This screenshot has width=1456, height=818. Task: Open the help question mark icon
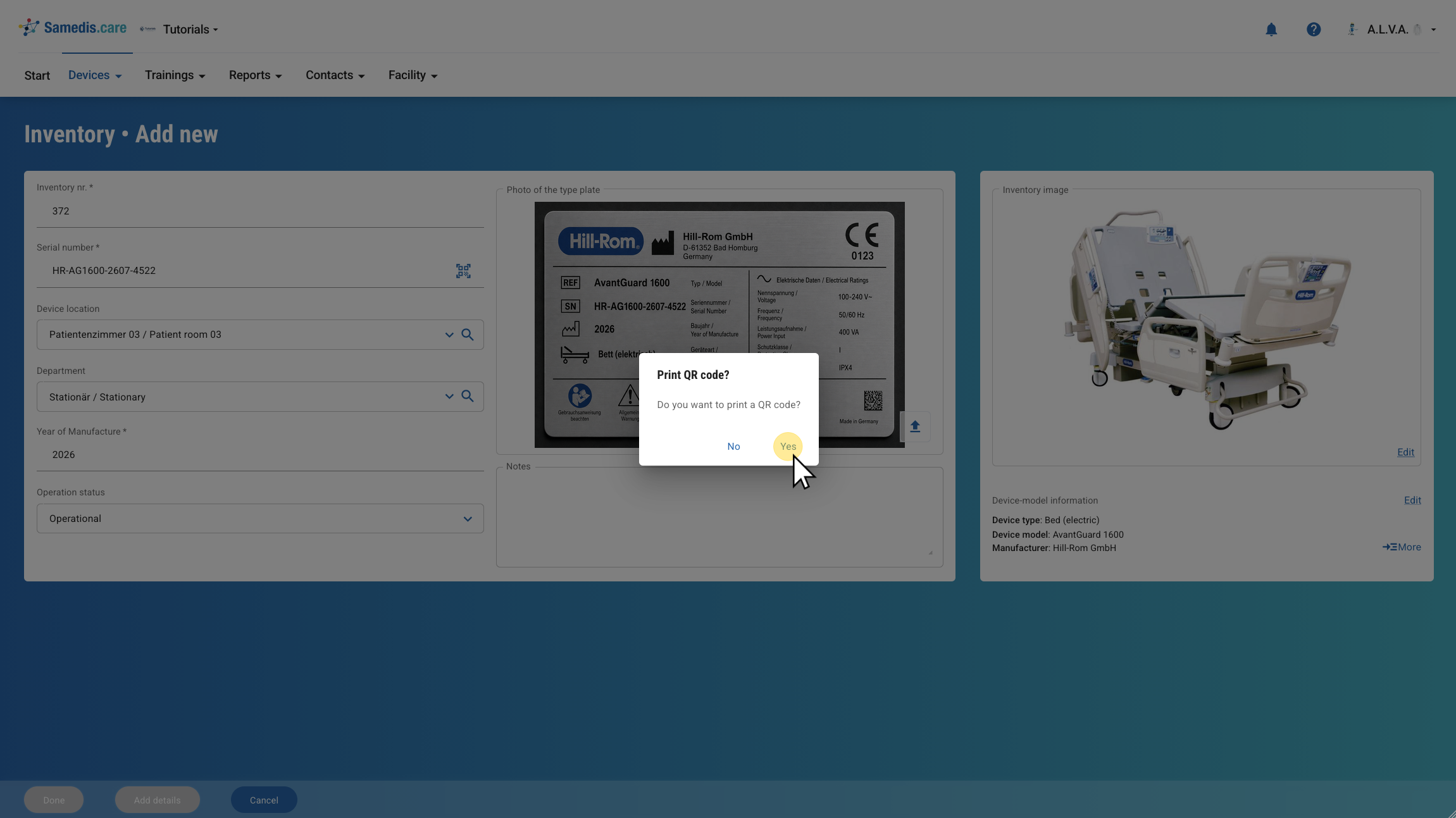point(1314,30)
